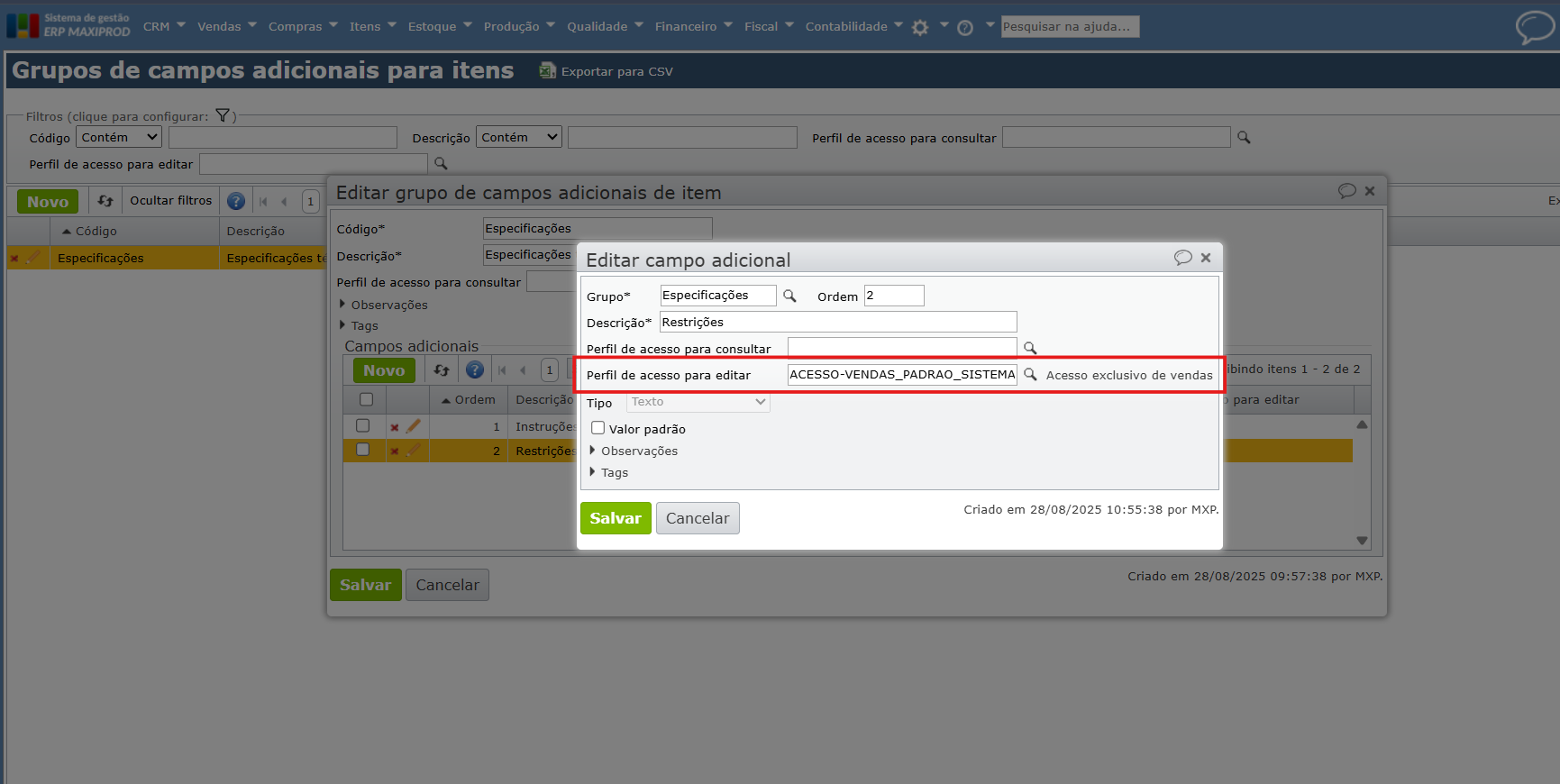Tick the checkbox for the Instruções row
1560x784 pixels.
tap(363, 425)
